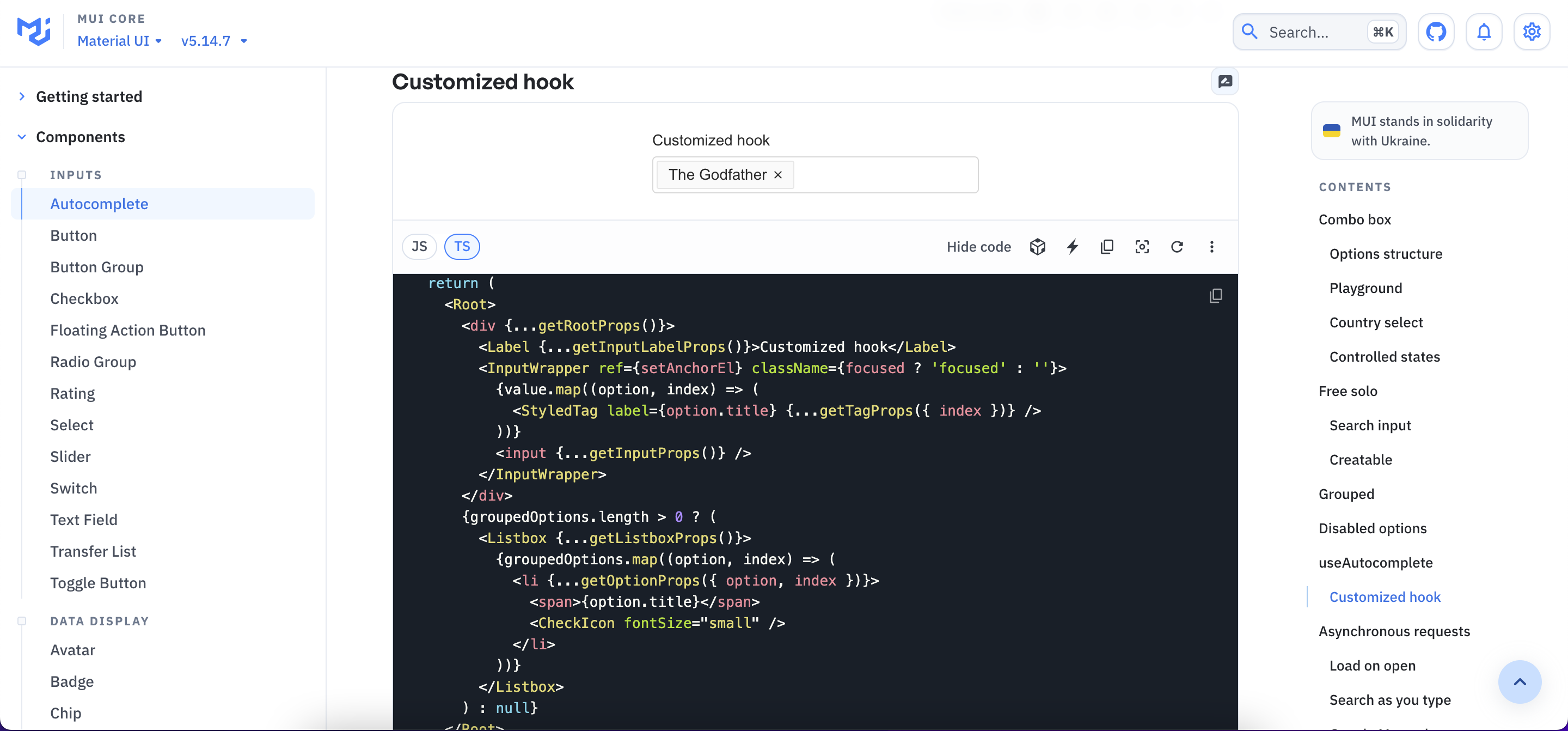Screen dimensions: 1568x731
Task: Select the TS code variant
Action: pyautogui.click(x=462, y=246)
